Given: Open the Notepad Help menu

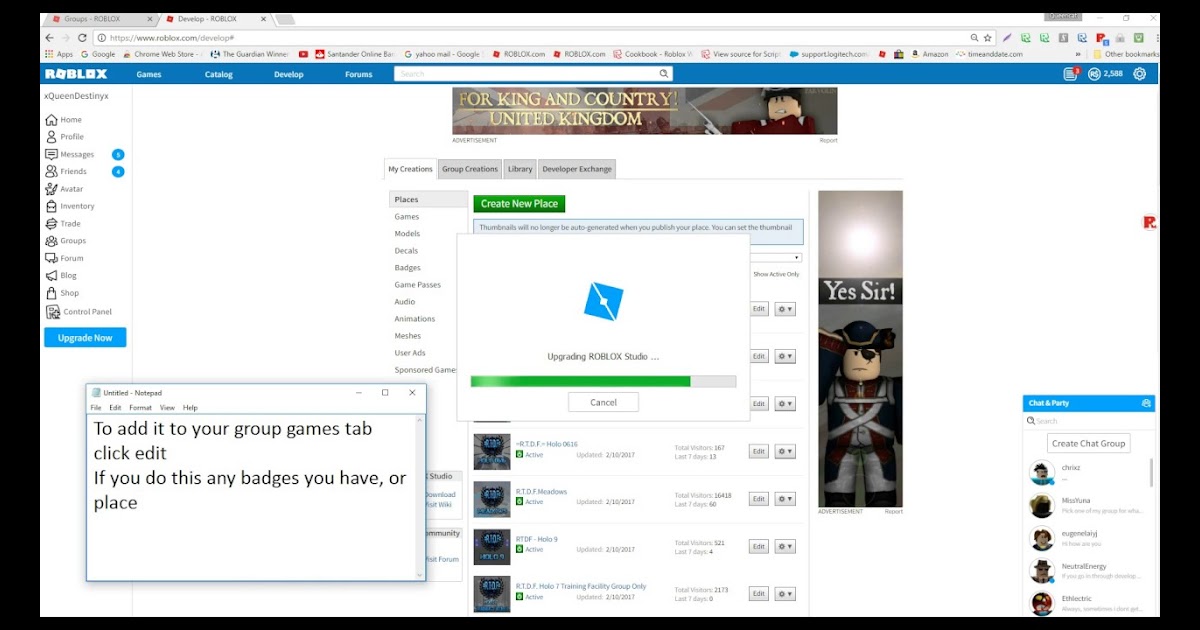Looking at the screenshot, I should tap(190, 408).
